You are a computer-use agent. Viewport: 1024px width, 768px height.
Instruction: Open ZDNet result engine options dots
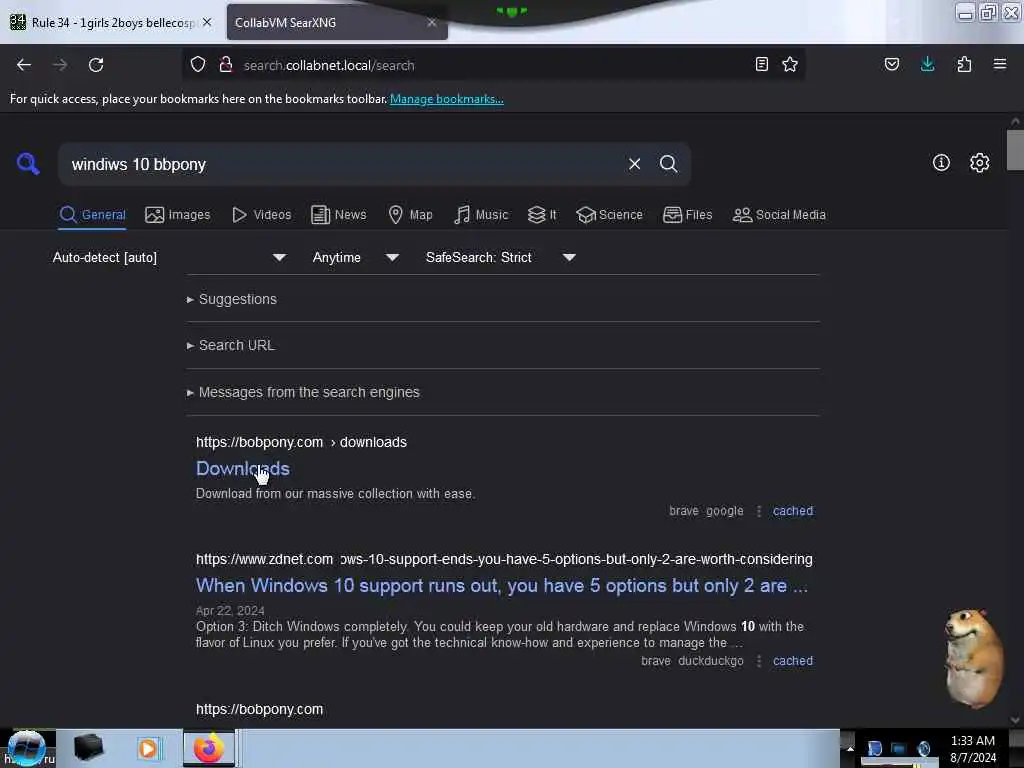pyautogui.click(x=758, y=661)
